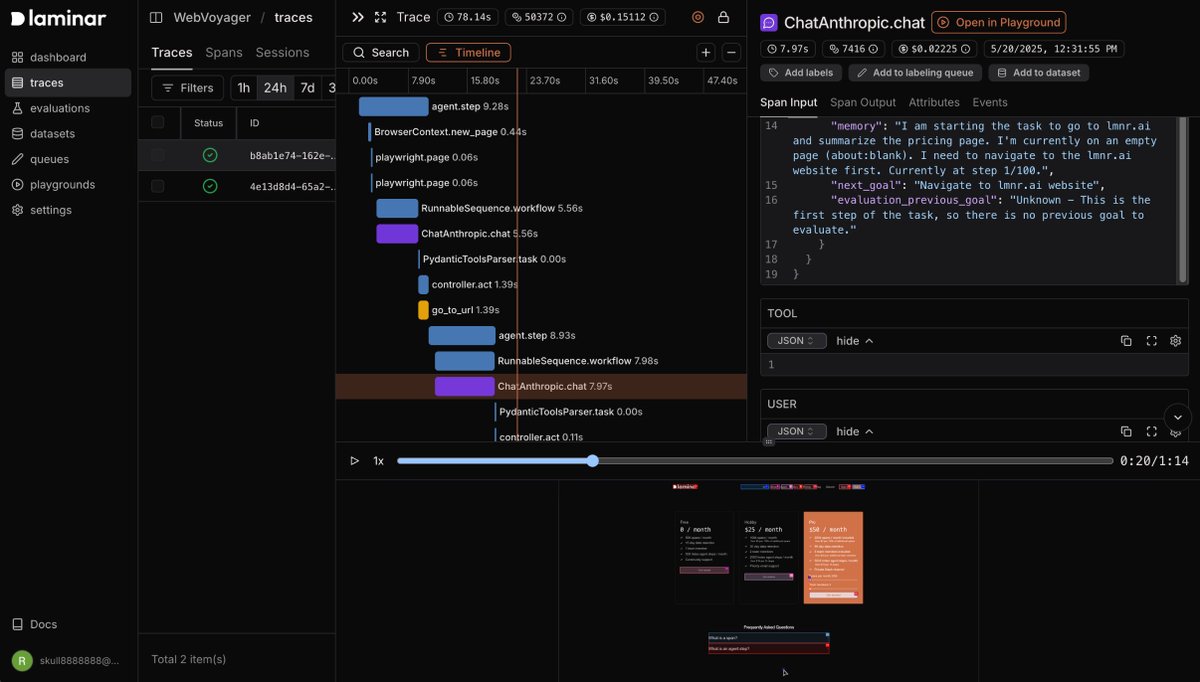Screen dimensions: 1200x682
Task: Open Filters for traces
Action: click(x=187, y=88)
